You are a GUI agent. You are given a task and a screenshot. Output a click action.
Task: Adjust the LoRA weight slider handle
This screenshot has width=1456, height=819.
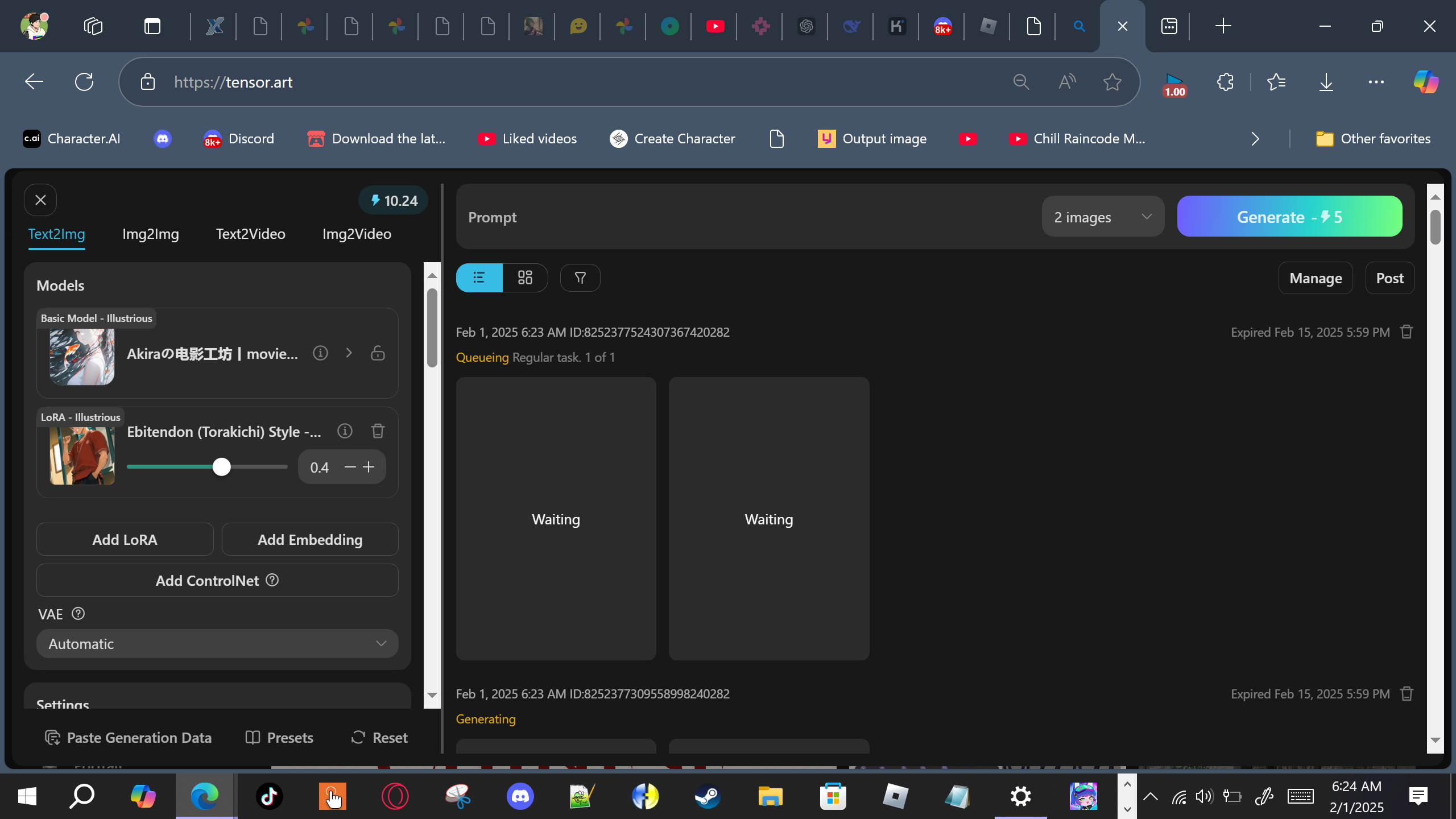point(222,467)
